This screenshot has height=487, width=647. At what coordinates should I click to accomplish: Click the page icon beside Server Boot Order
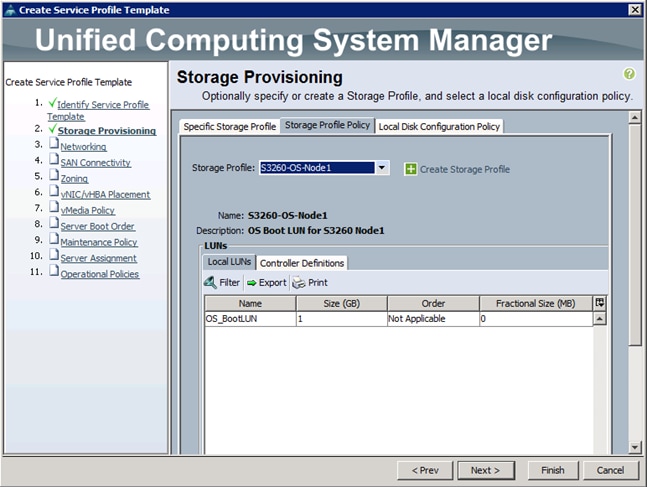pos(54,222)
